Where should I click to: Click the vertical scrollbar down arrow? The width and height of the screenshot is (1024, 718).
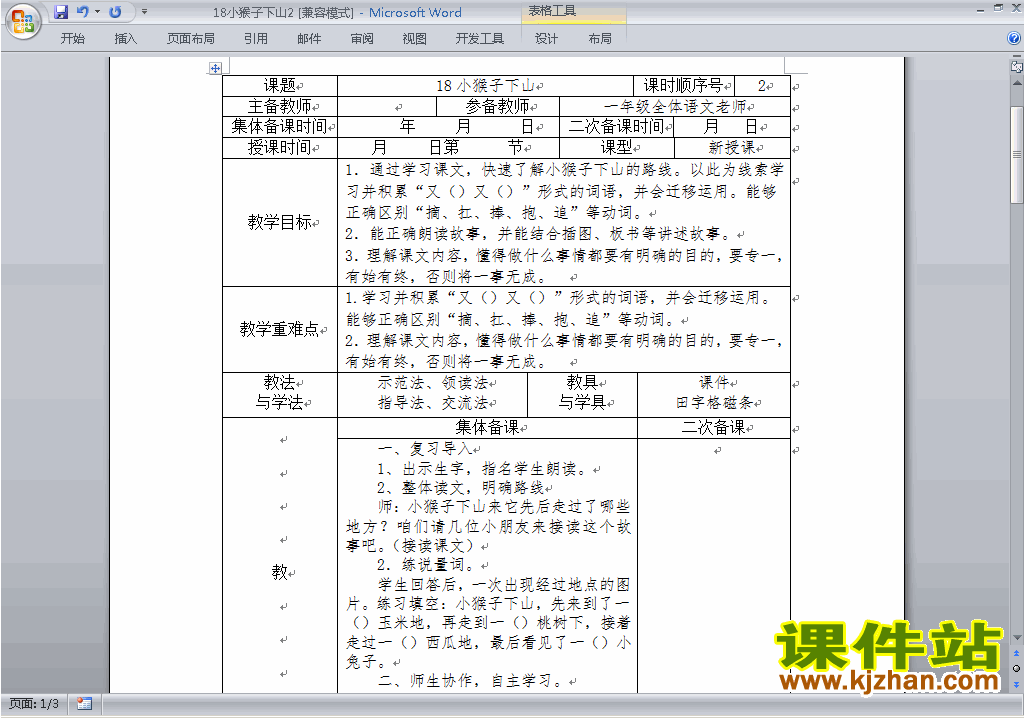1016,638
